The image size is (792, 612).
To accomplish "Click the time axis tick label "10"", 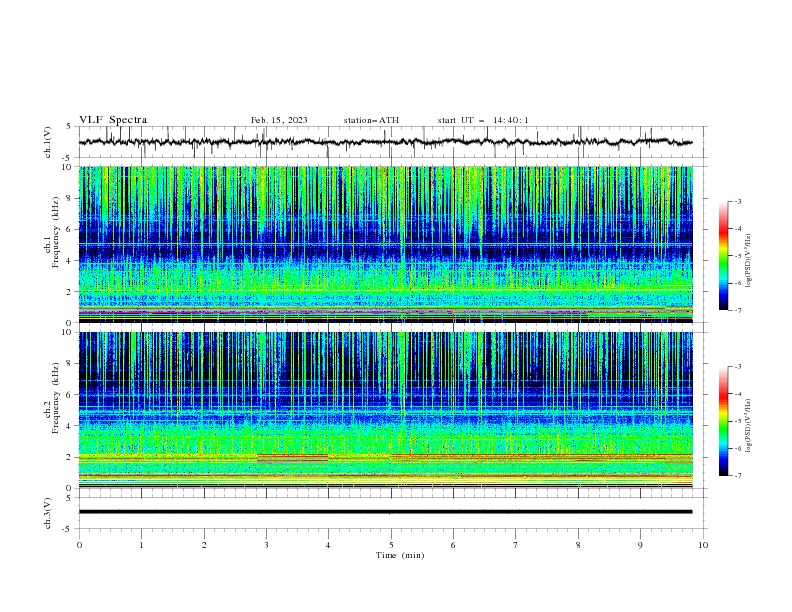I will [x=703, y=545].
